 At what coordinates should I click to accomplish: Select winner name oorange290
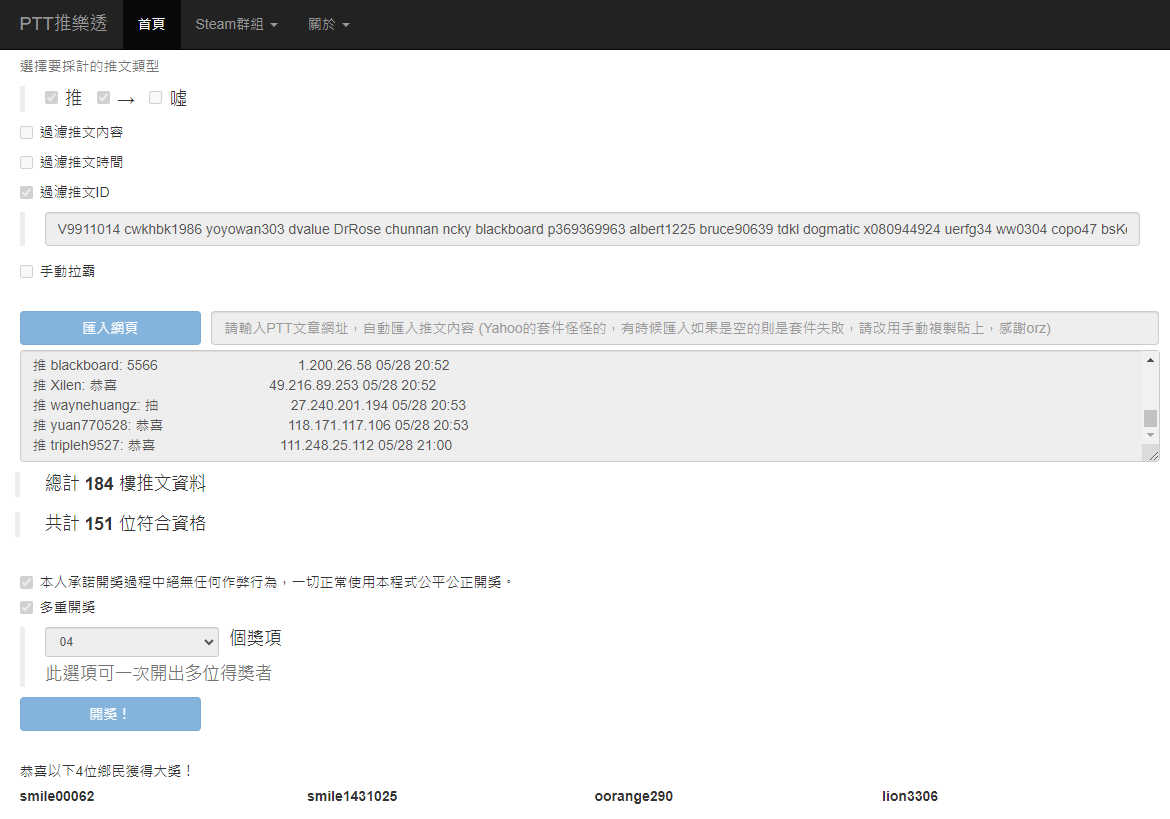click(634, 796)
